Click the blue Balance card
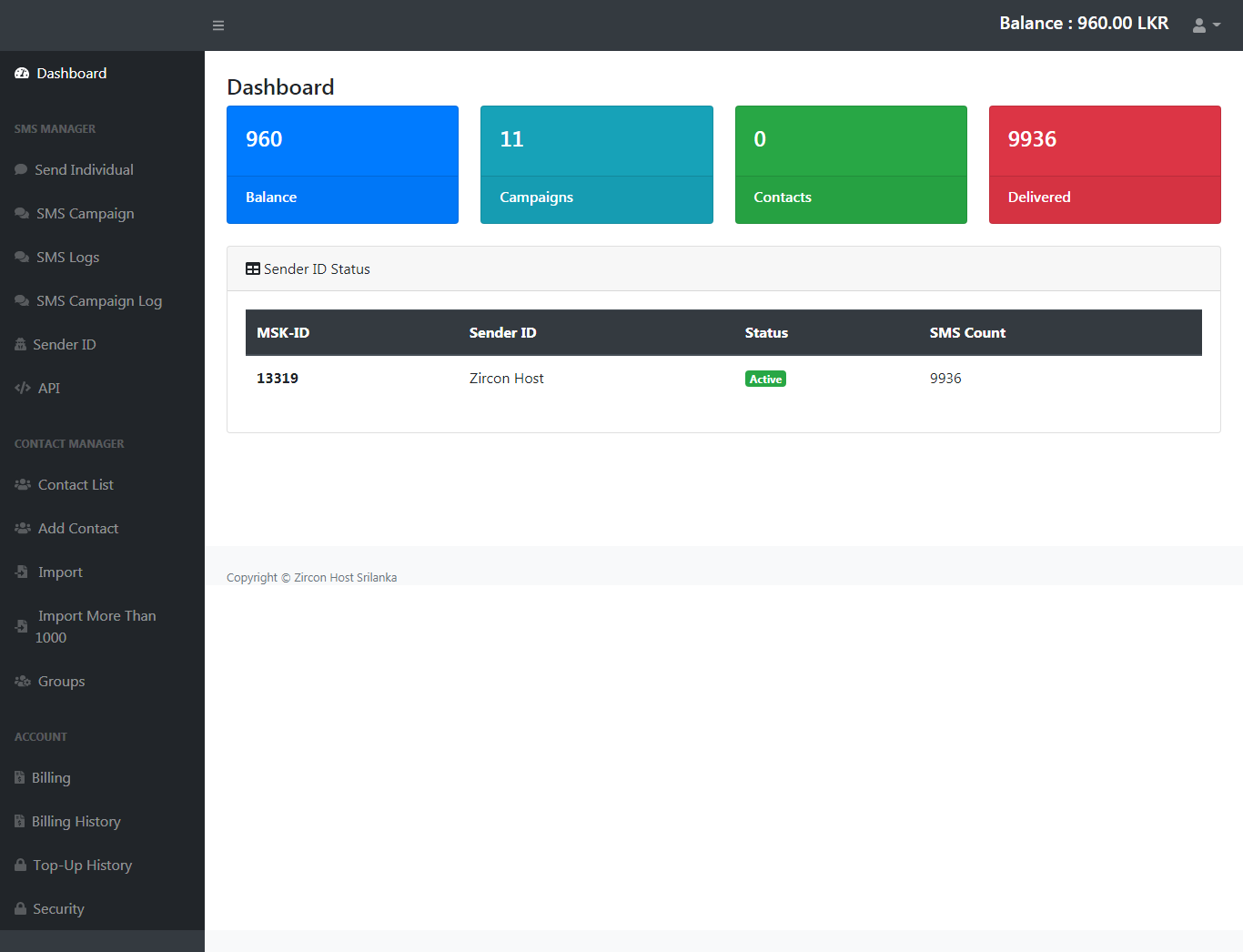The width and height of the screenshot is (1243, 952). [342, 165]
